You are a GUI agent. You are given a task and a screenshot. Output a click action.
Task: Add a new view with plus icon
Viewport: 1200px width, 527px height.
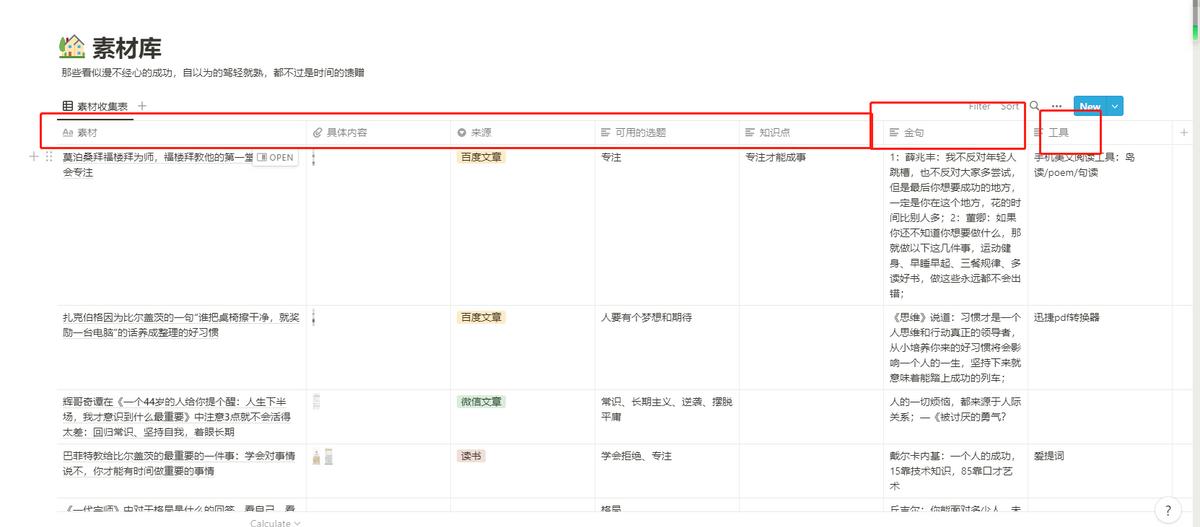pyautogui.click(x=142, y=106)
